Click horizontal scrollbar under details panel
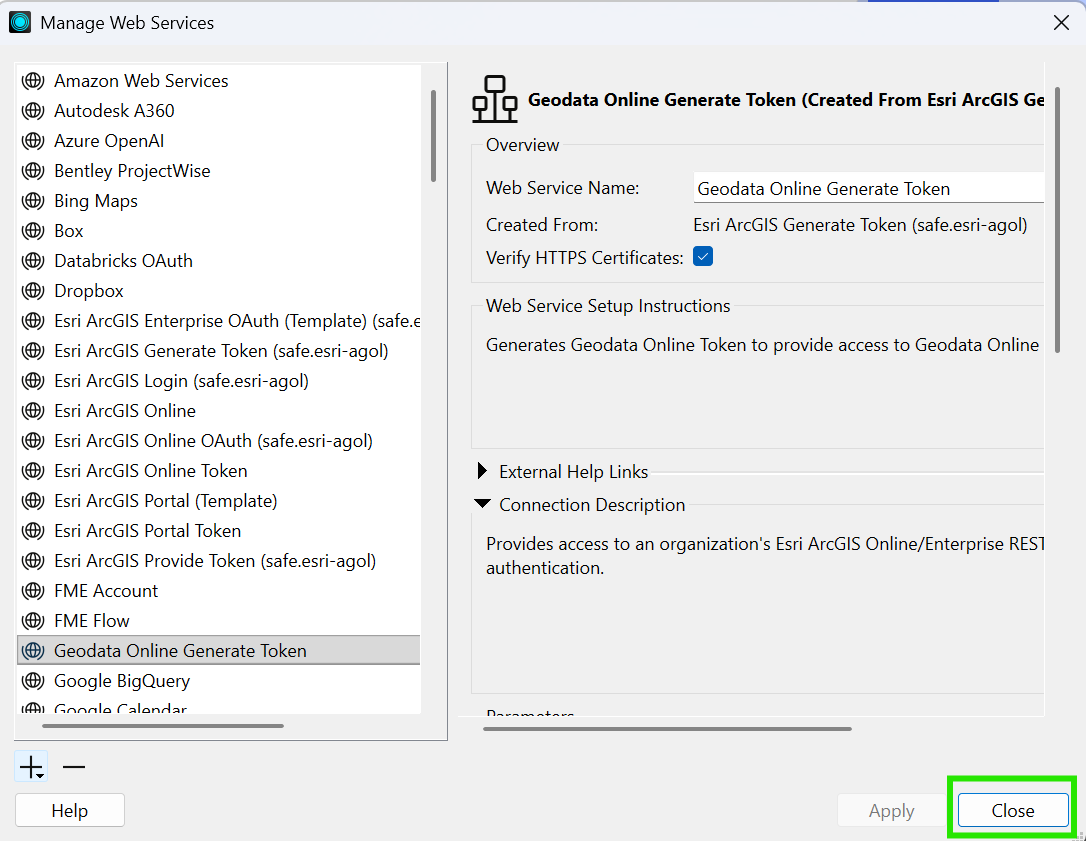 [668, 729]
